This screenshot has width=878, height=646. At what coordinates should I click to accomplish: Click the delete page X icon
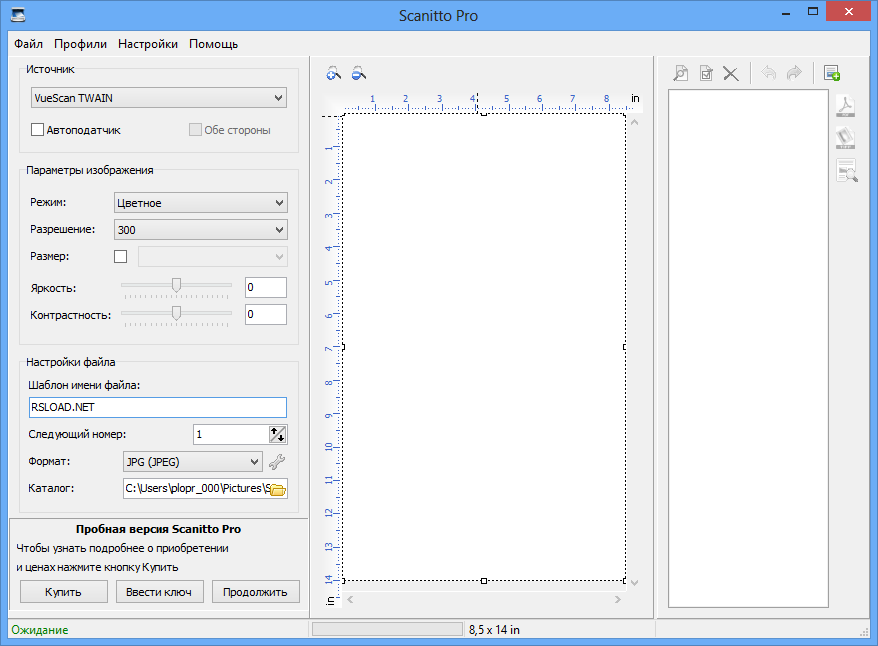tap(731, 73)
